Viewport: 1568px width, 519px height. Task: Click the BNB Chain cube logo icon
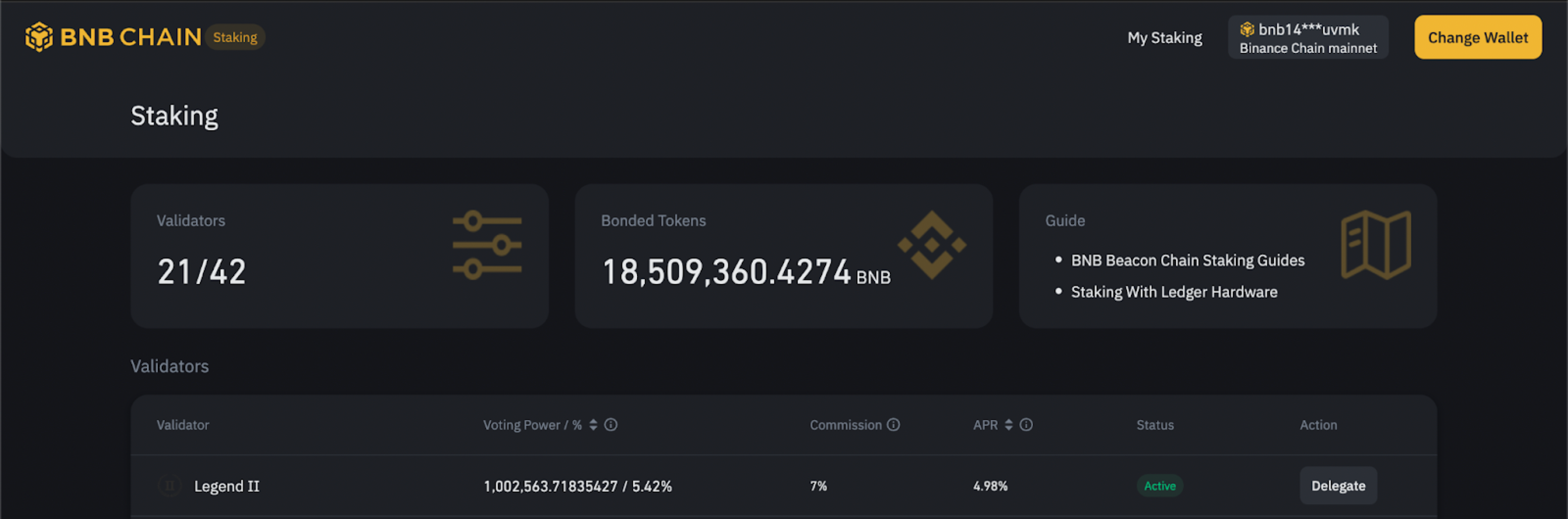coord(39,37)
